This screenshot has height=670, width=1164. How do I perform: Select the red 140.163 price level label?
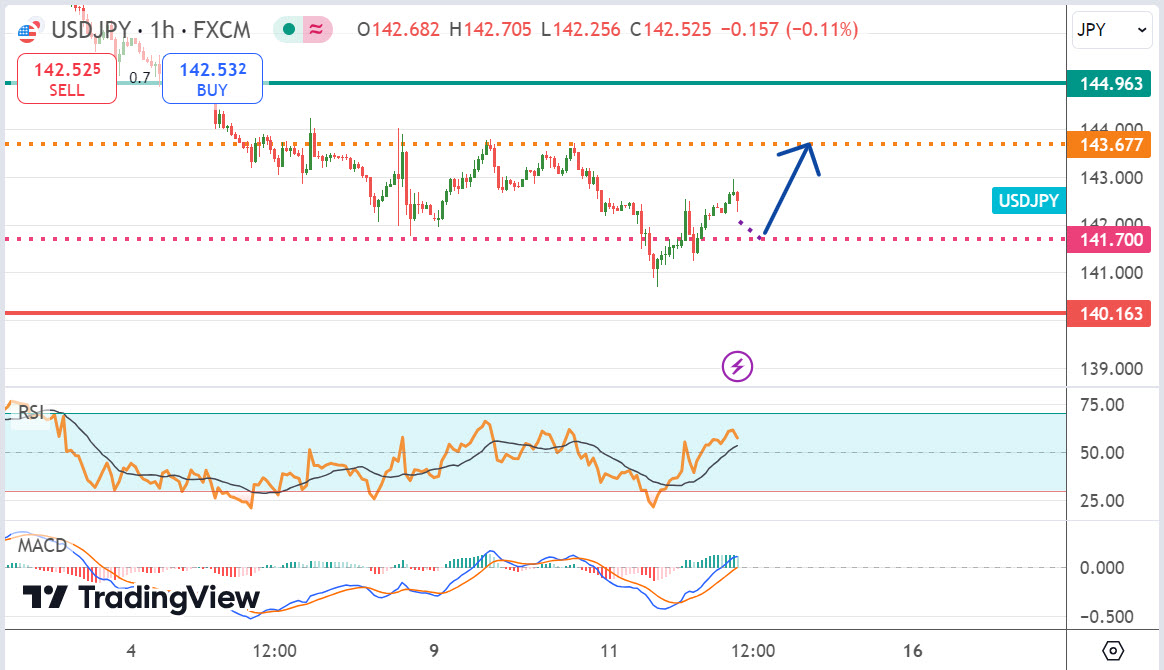(1109, 314)
